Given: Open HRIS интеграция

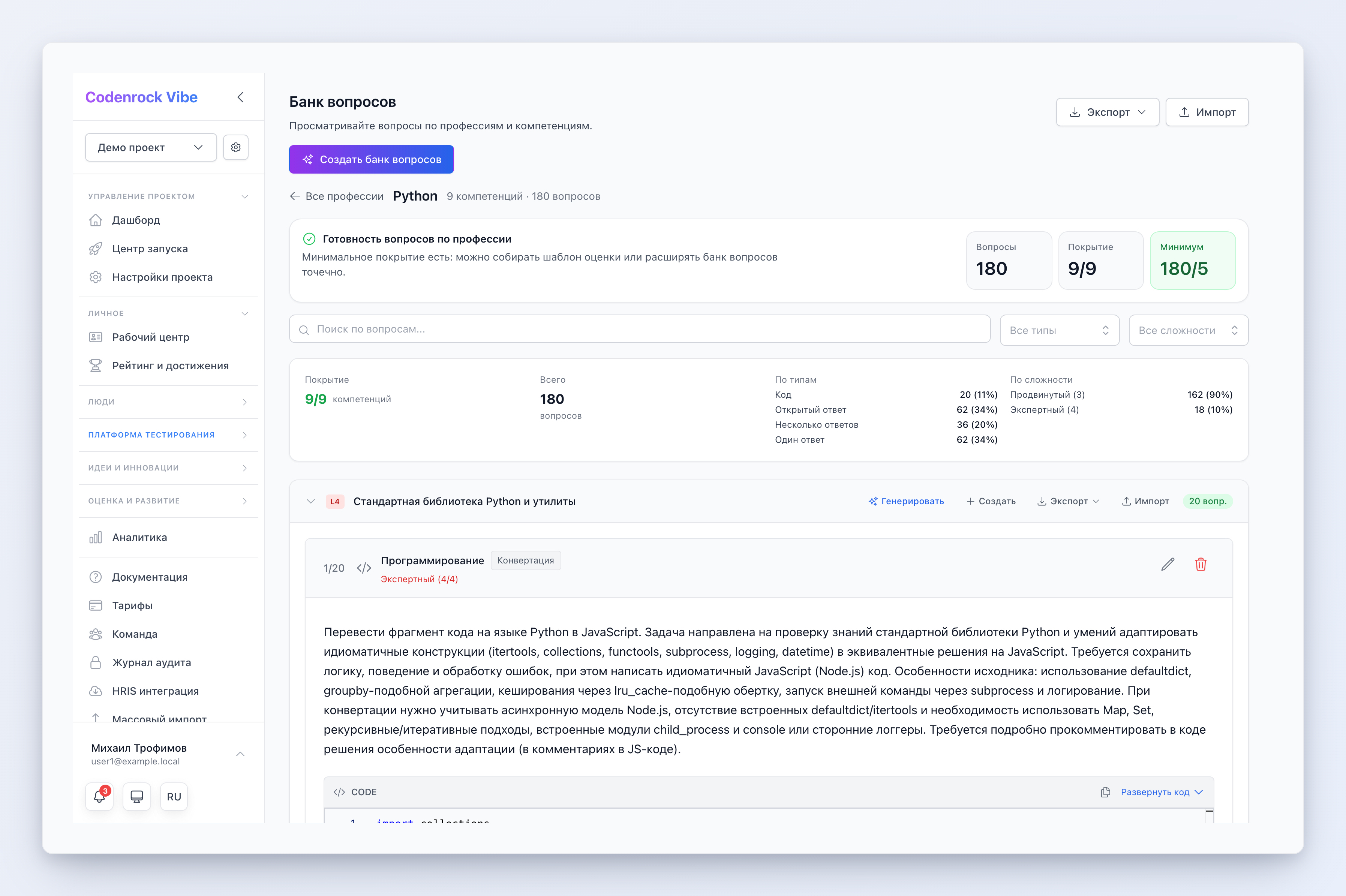Looking at the screenshot, I should (155, 691).
